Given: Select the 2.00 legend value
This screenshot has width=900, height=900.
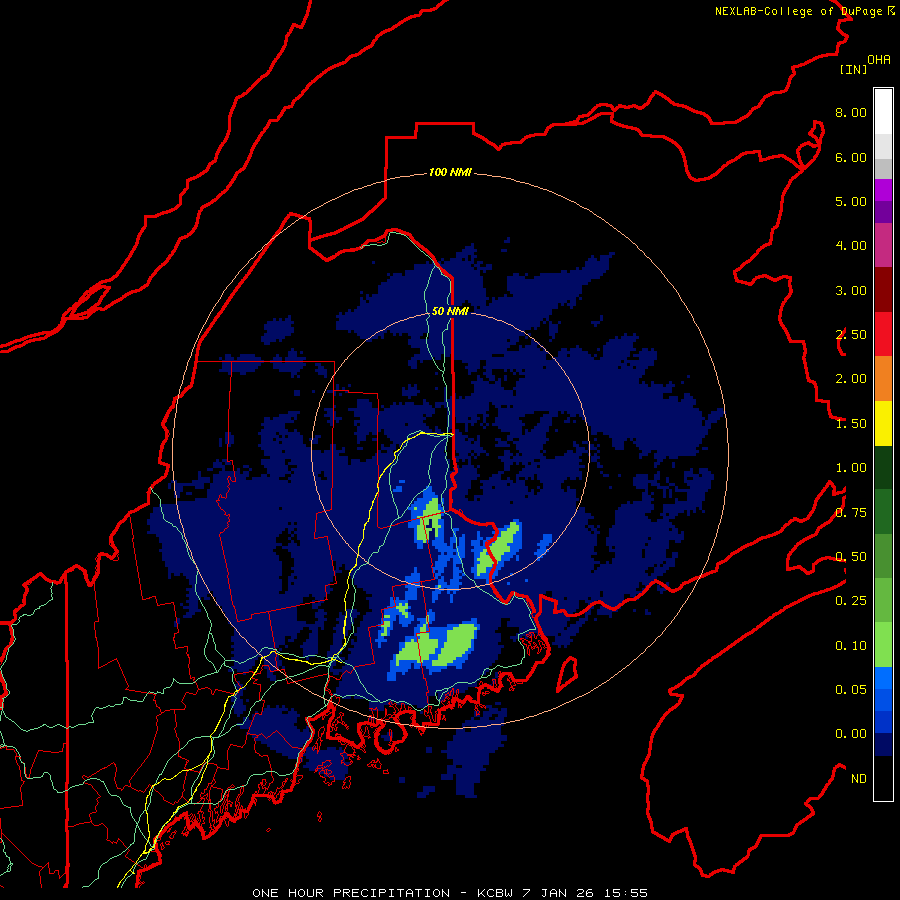Looking at the screenshot, I should pyautogui.click(x=851, y=379).
